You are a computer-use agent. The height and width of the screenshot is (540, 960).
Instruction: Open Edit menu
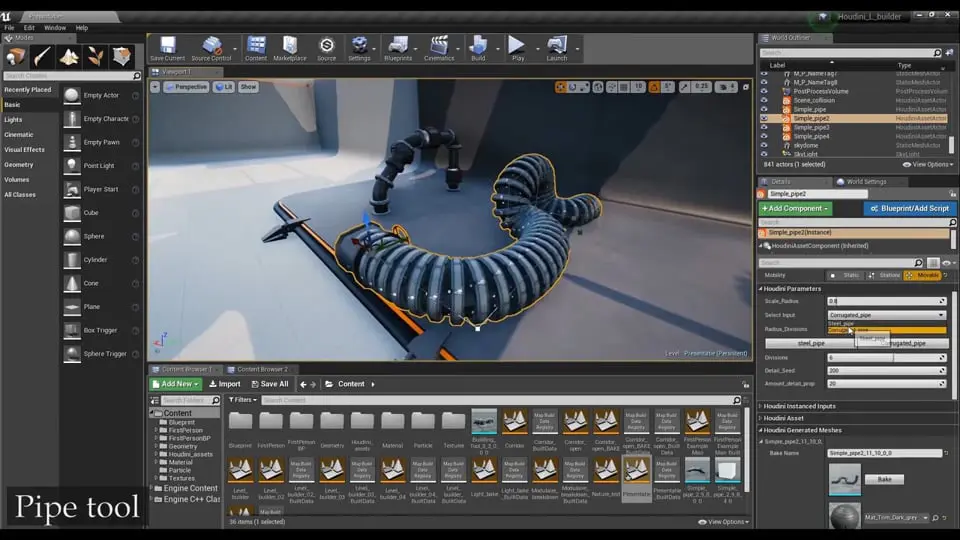click(x=29, y=28)
